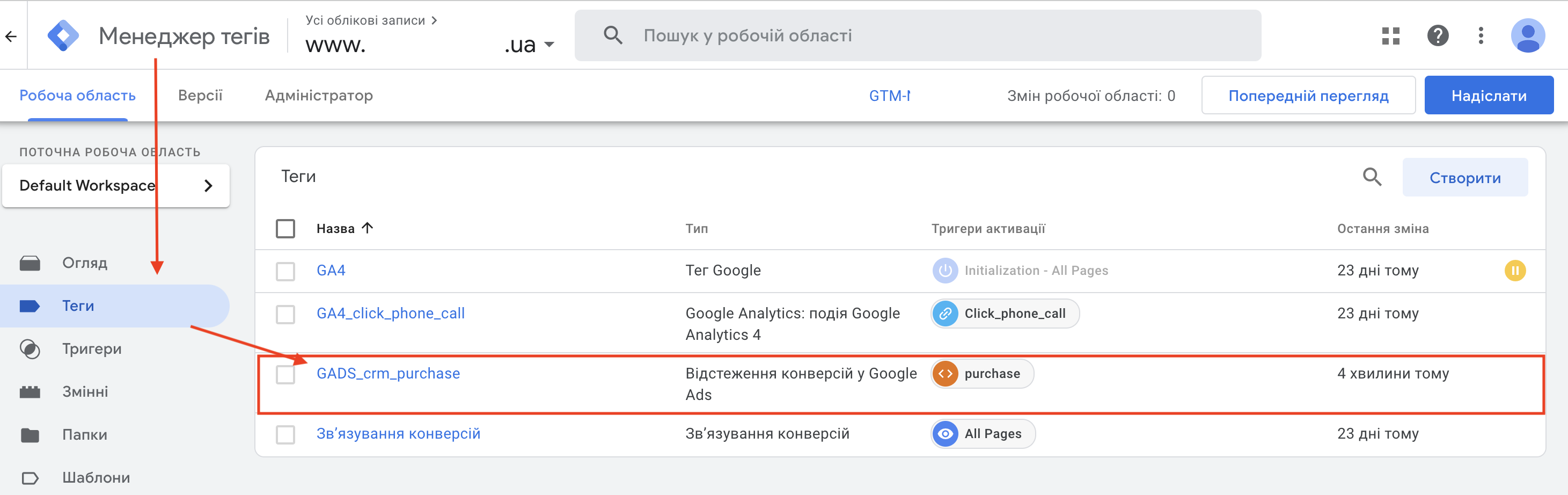Click the Тип column header
This screenshot has width=1568, height=495.
point(697,228)
